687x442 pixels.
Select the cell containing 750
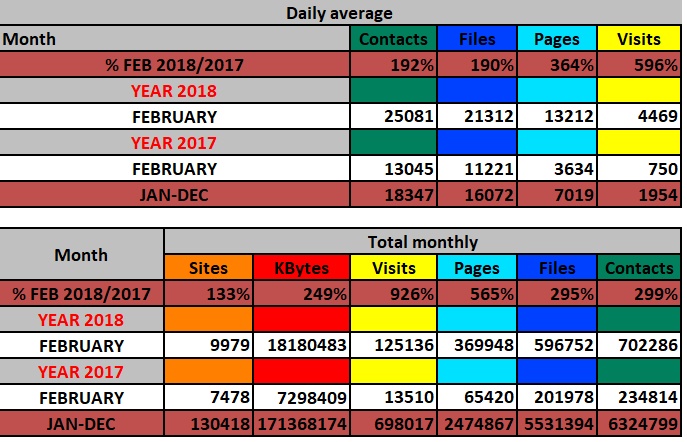click(638, 169)
